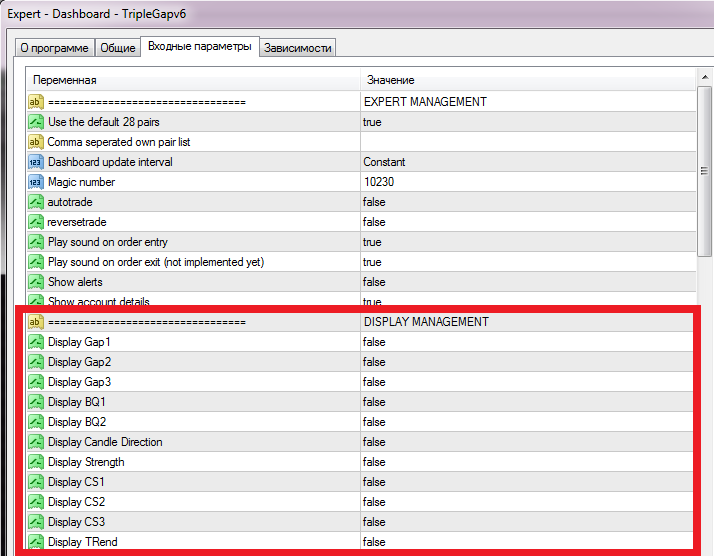
Task: Open the О программе tab
Action: (54, 48)
